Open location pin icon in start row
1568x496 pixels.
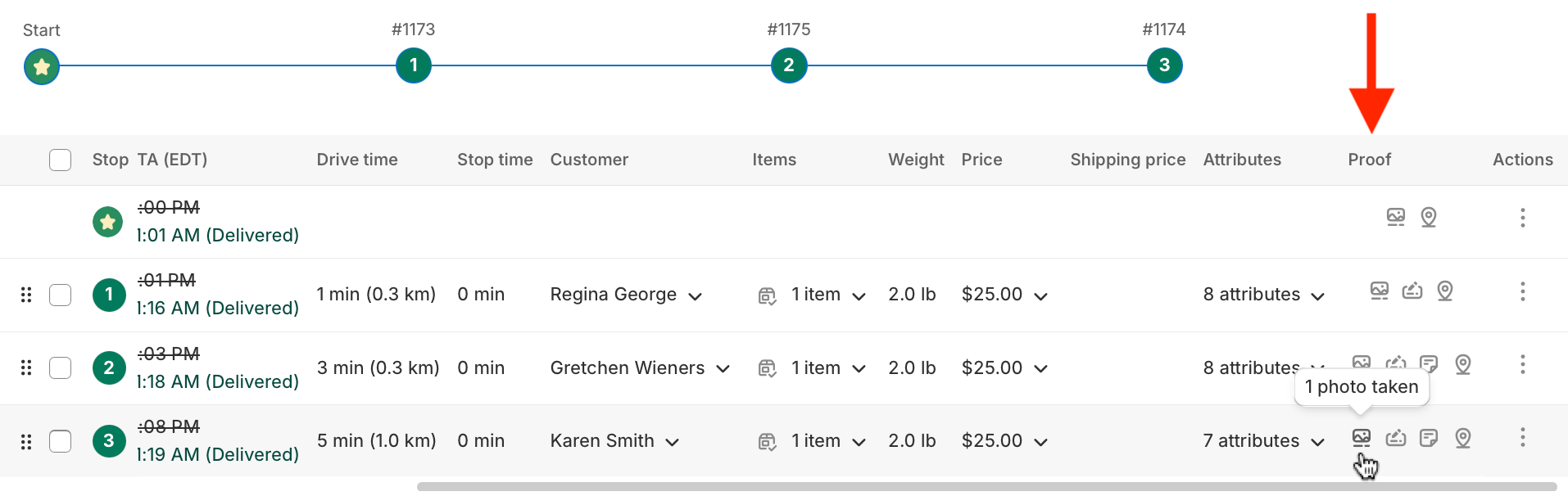1428,217
